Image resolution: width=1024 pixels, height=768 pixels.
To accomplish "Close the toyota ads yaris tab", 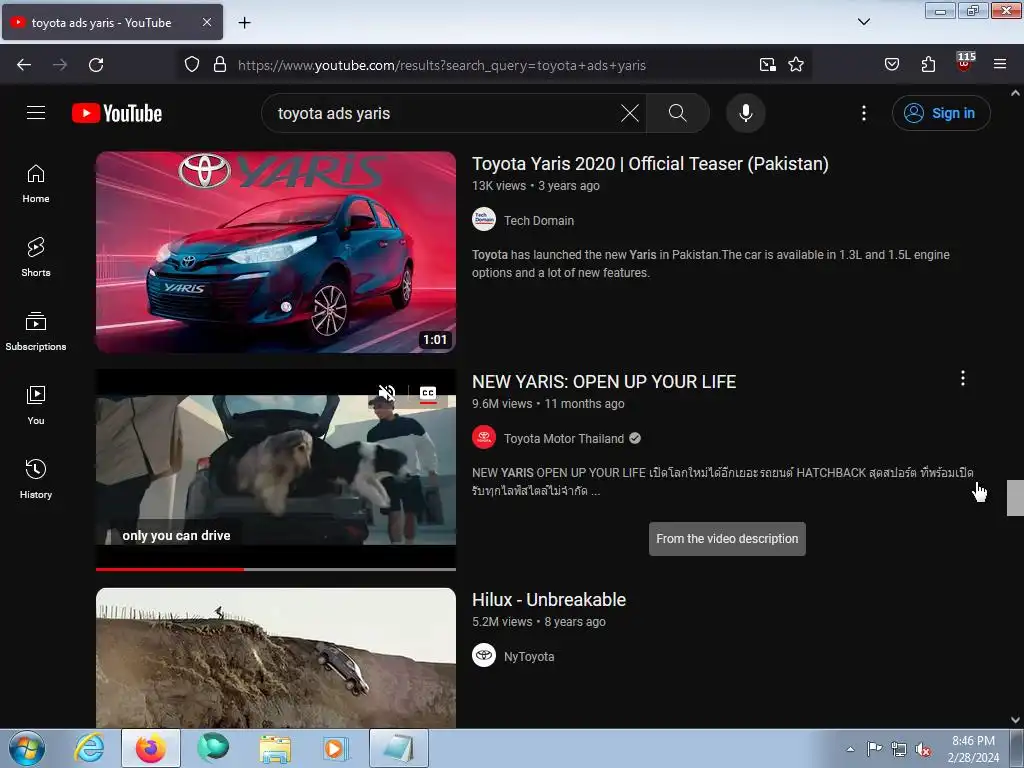I will 206,22.
